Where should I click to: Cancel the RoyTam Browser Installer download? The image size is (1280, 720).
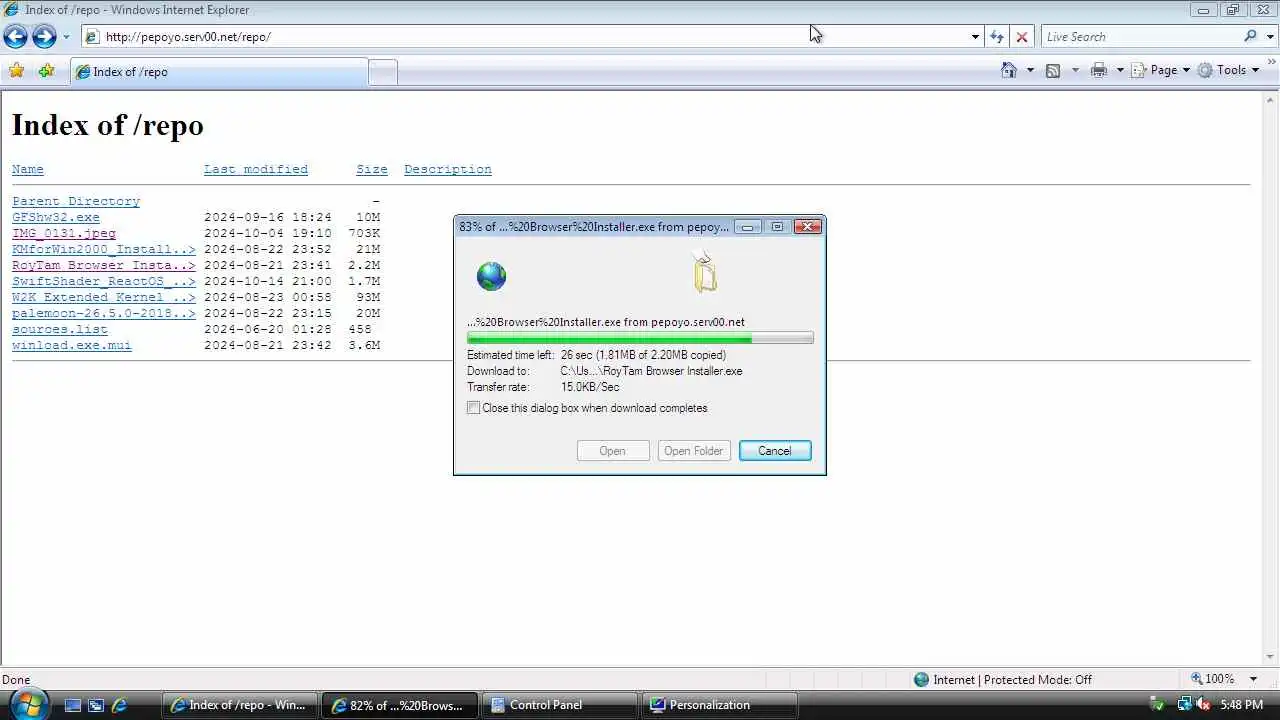[x=775, y=451]
